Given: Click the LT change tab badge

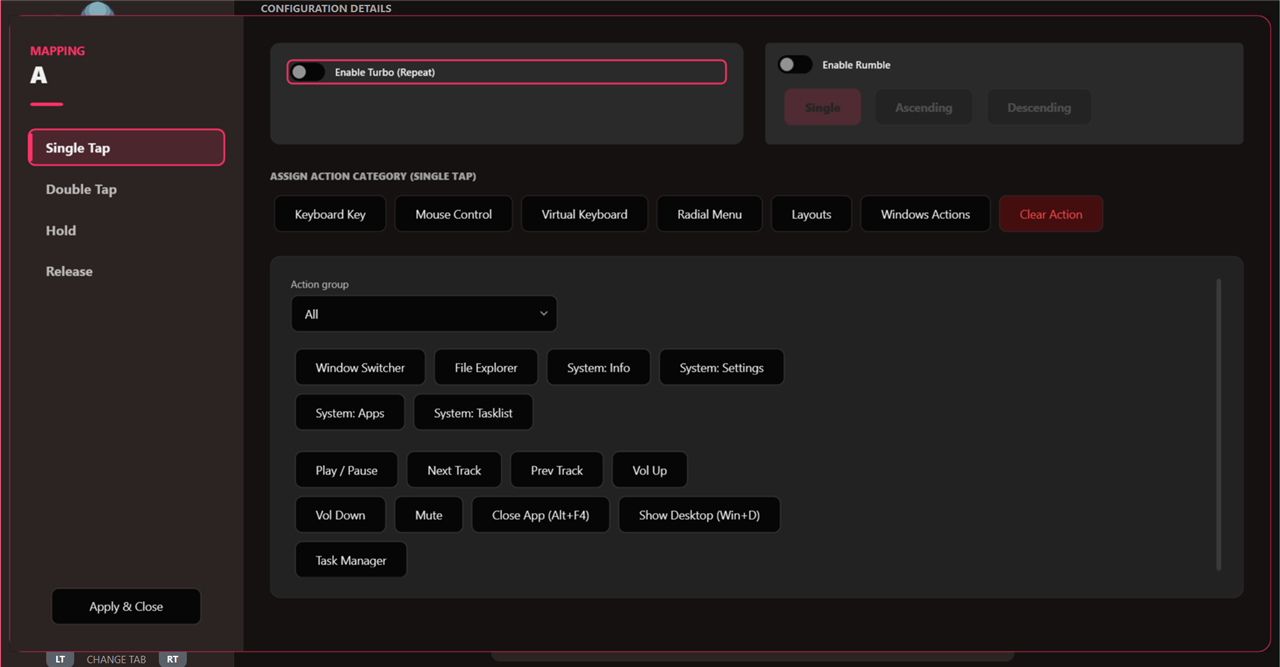Looking at the screenshot, I should (60, 659).
